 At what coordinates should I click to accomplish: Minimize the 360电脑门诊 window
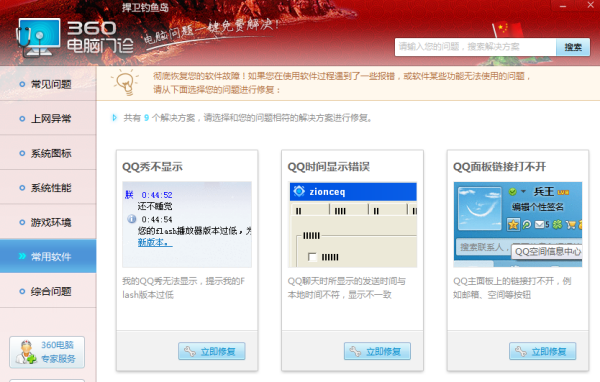coord(563,6)
